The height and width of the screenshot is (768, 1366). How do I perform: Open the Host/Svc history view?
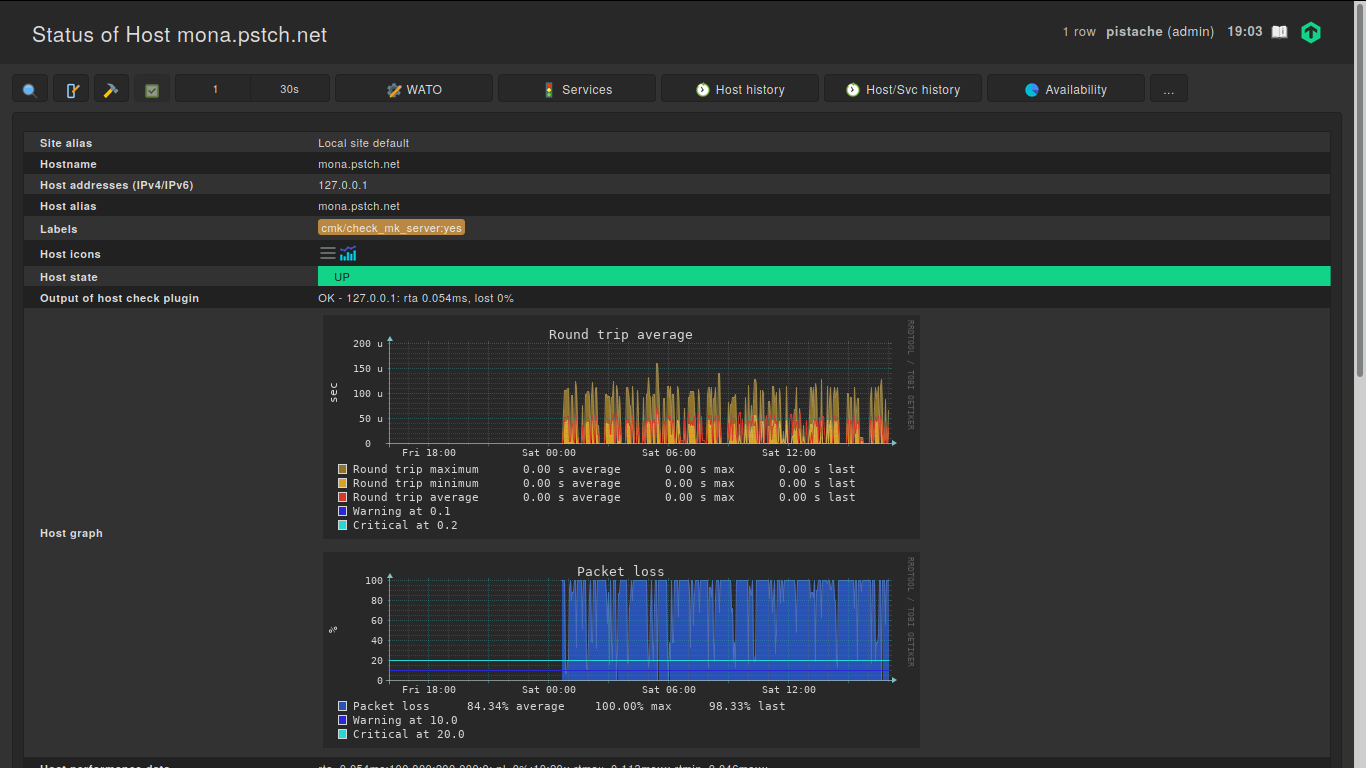903,89
